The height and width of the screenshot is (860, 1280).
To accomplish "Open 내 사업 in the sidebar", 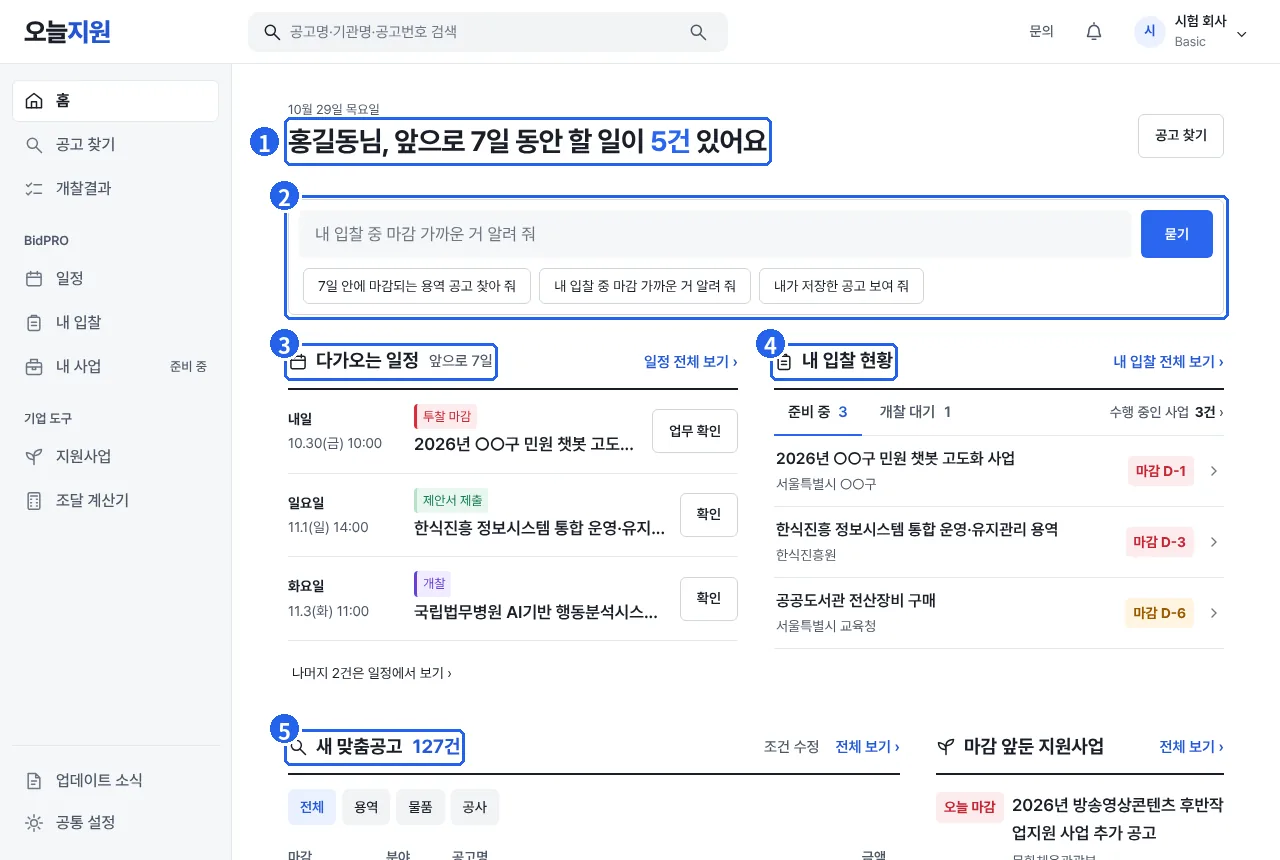I will coord(116,367).
